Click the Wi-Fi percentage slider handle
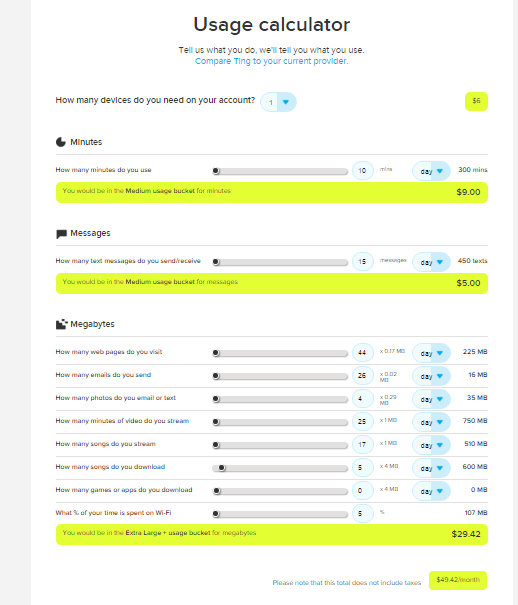This screenshot has height=605, width=518. point(216,514)
